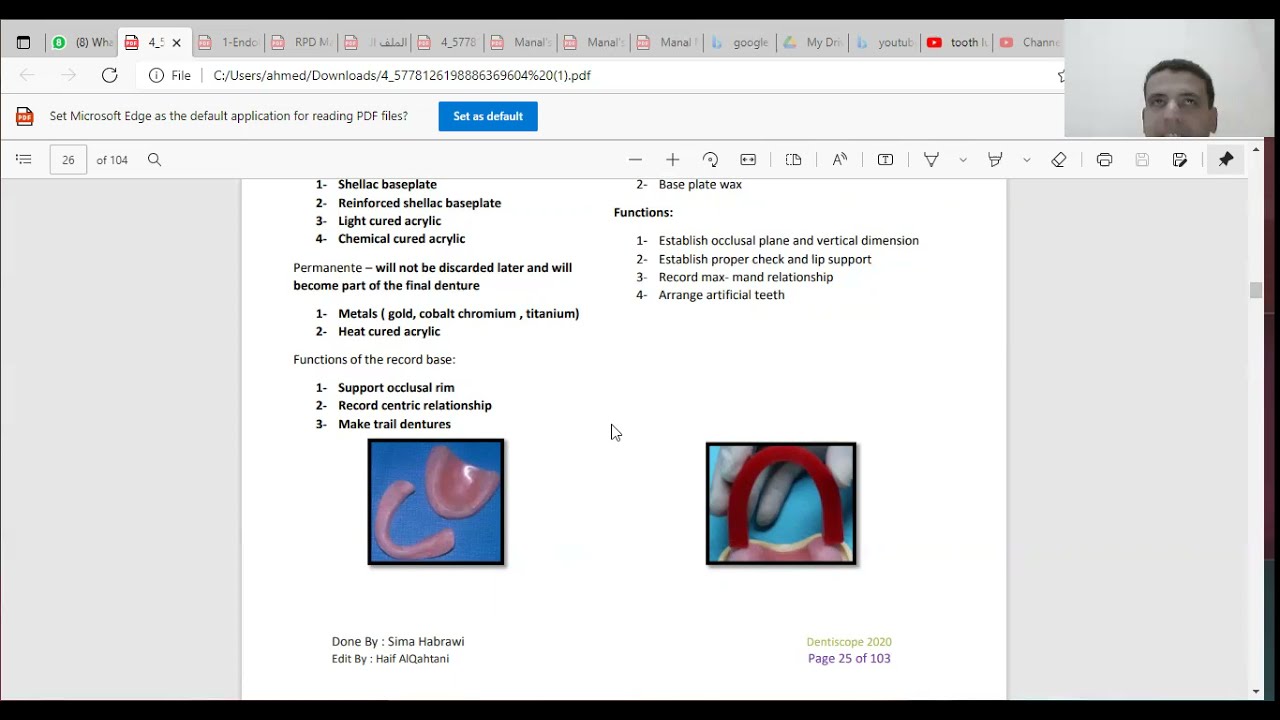Viewport: 1280px width, 720px height.
Task: Expand the Draw tool options dropdown
Action: click(963, 159)
